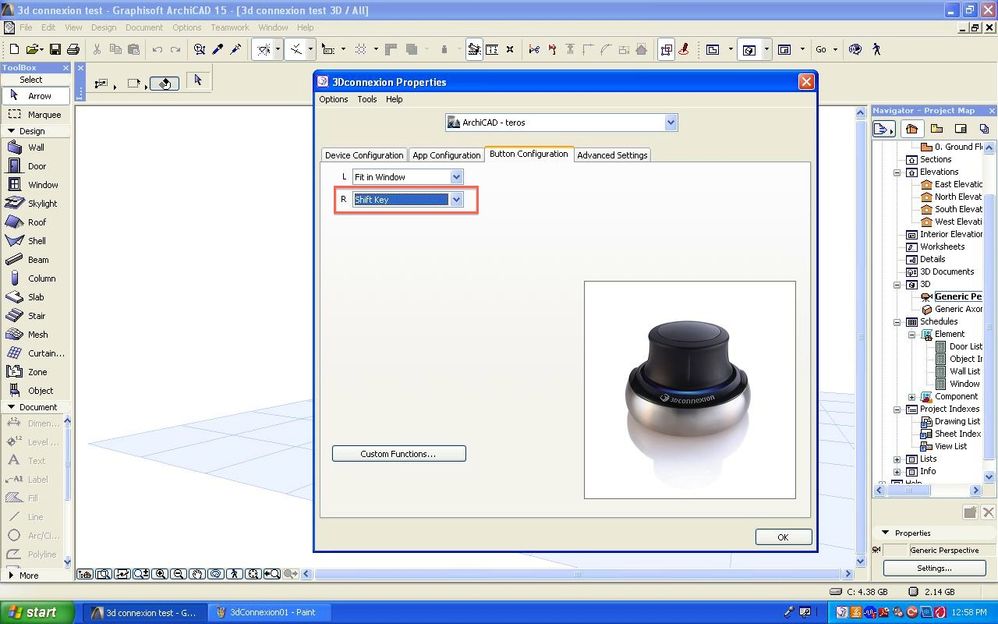Click the Save floppy disk icon
This screenshot has height=624, width=998.
[x=55, y=49]
